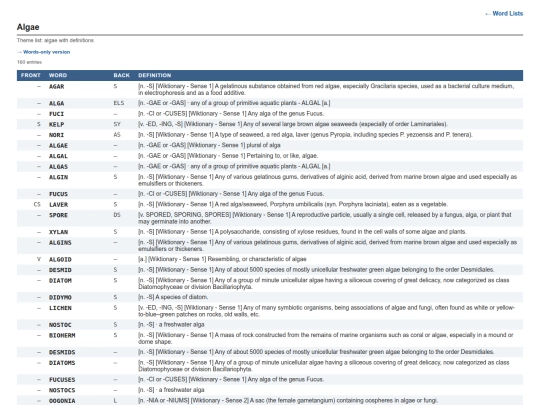Click the XYLAN definition text
The width and height of the screenshot is (540, 405).
coord(302,232)
